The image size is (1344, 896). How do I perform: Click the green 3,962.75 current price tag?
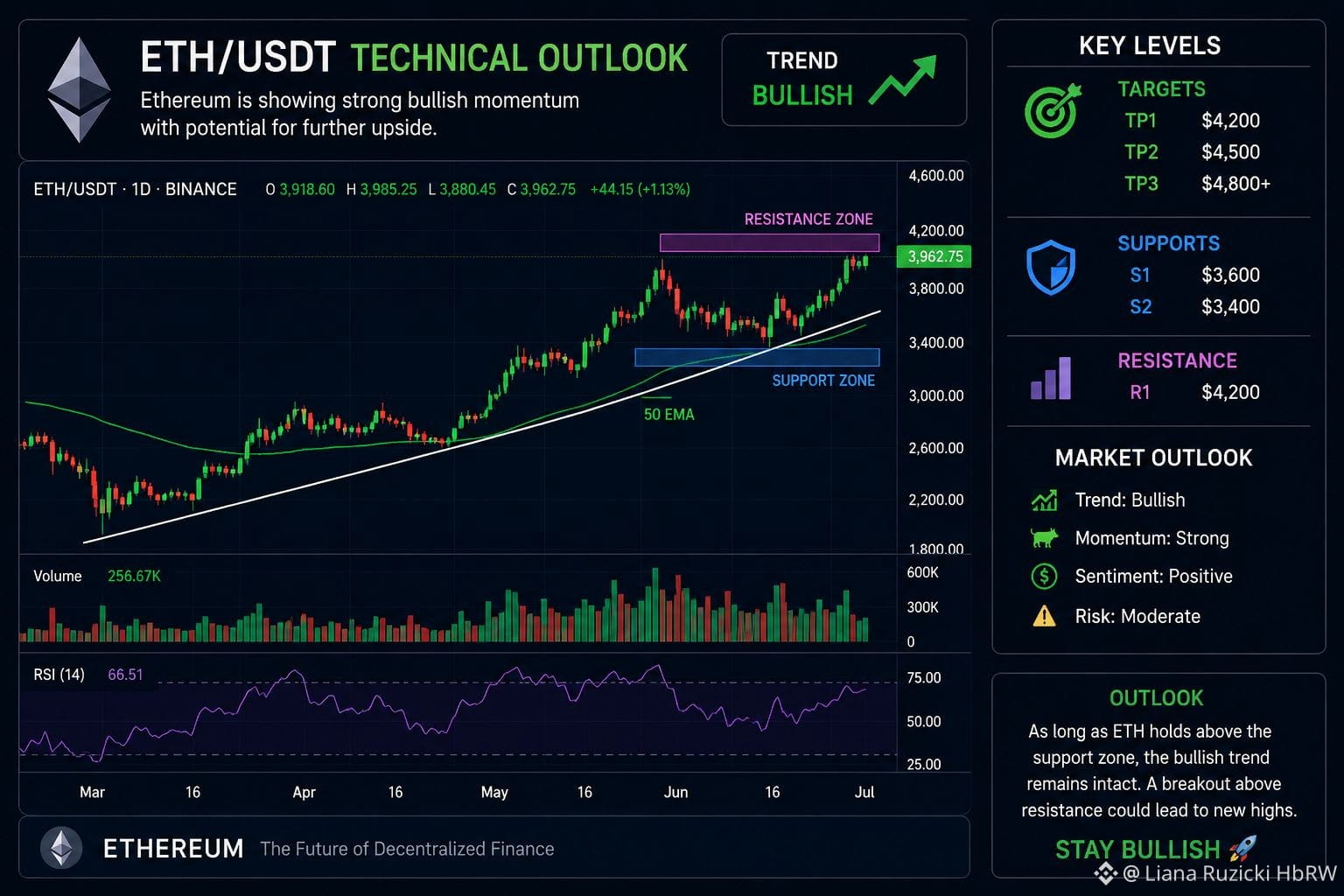tap(934, 256)
